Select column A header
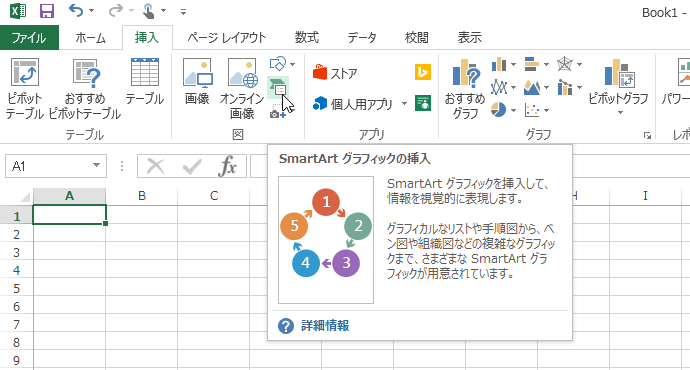 (70, 196)
